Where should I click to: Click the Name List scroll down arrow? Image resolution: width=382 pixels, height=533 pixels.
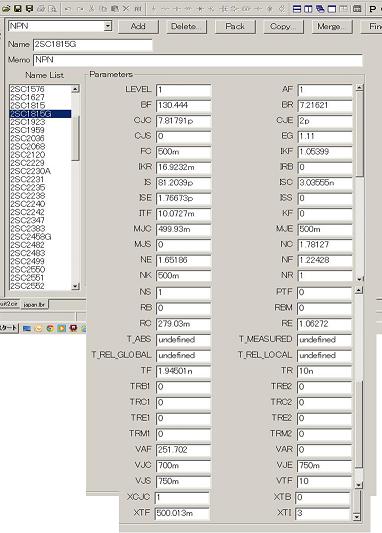[75, 287]
